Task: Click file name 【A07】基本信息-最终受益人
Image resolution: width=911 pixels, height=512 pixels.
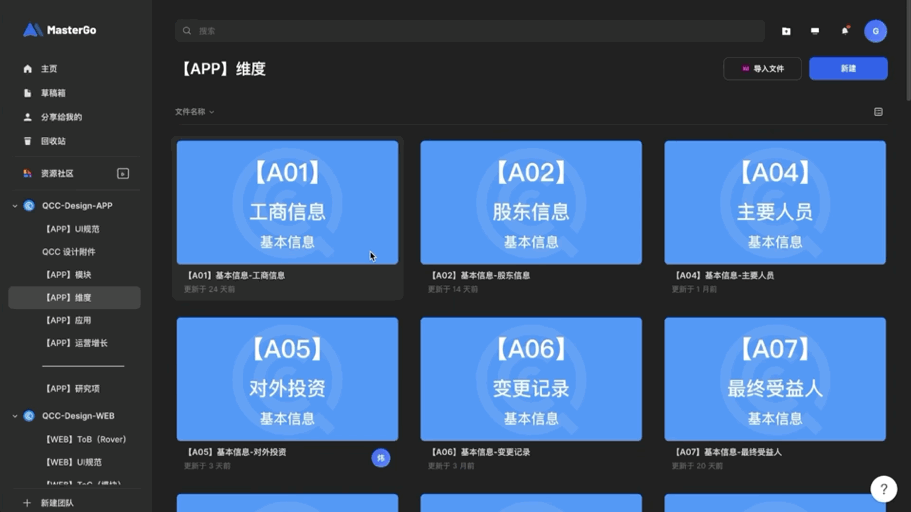Action: coord(727,452)
